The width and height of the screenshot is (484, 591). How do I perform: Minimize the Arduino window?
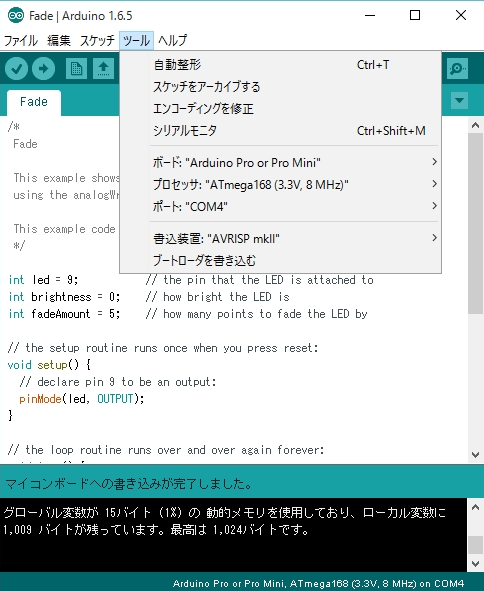pos(370,15)
